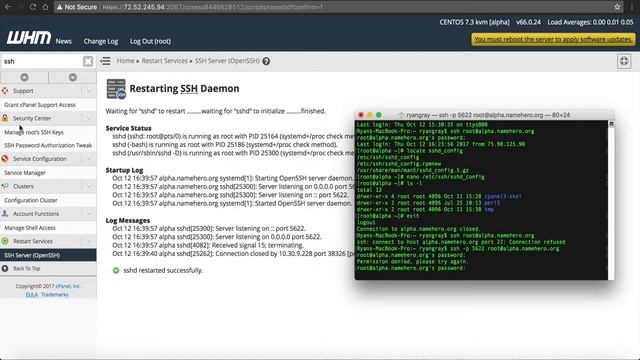Click the Back To Top arrow icon
640x360 pixels.
pos(5,269)
